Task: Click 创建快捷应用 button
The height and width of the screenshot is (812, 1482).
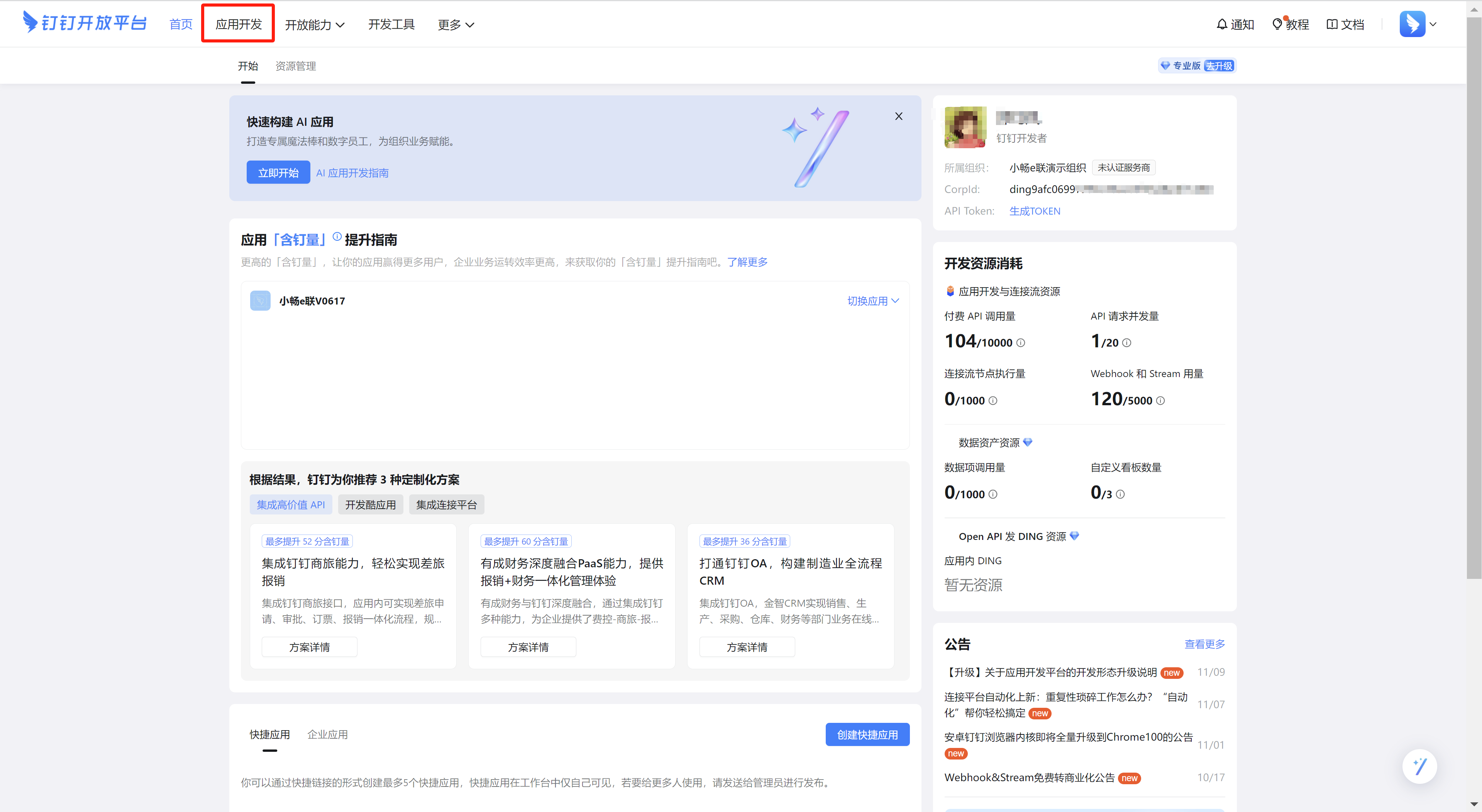Action: tap(867, 734)
